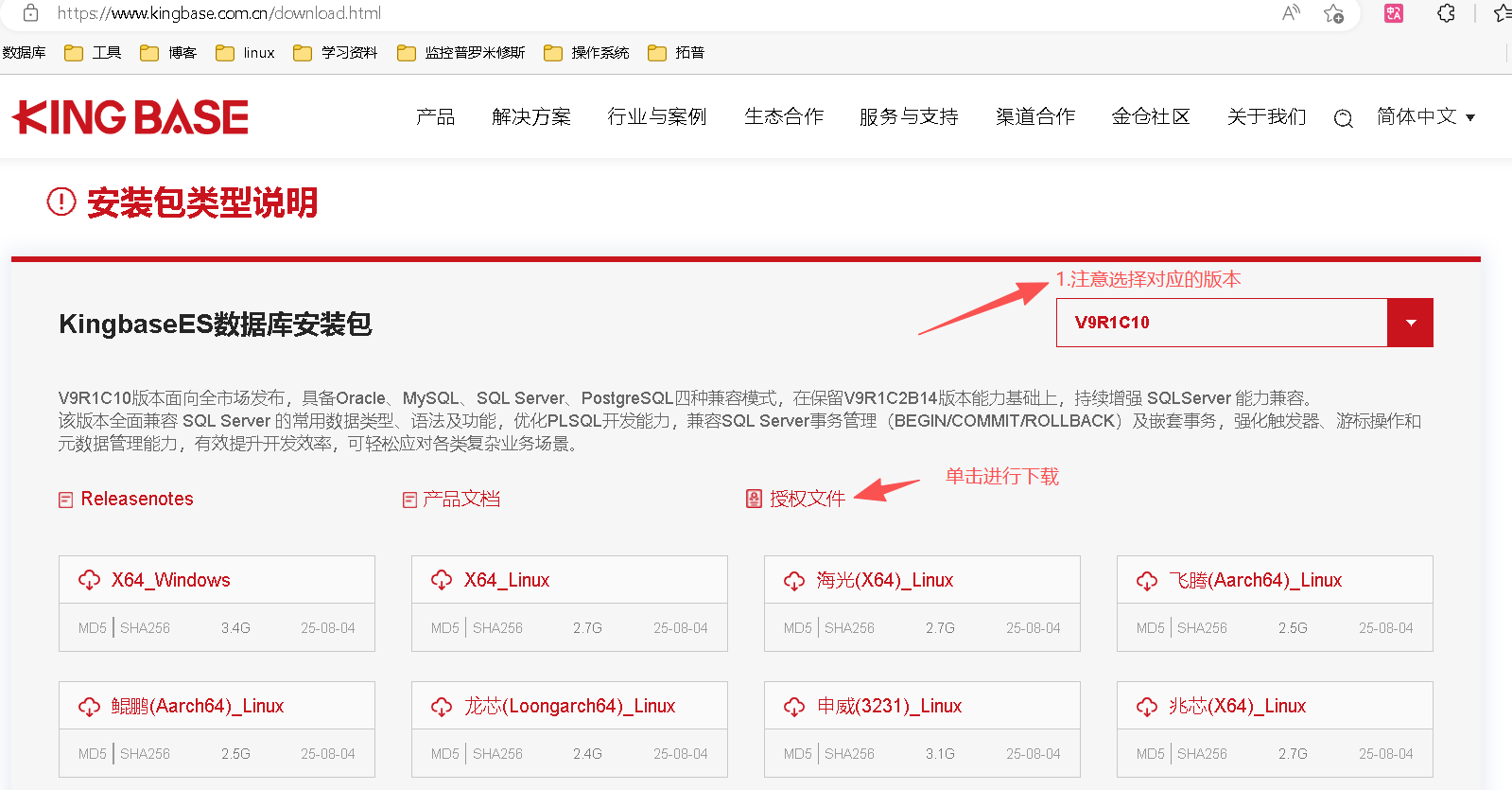Open the V9R1C10 version dropdown arrow
The image size is (1512, 790).
pyautogui.click(x=1410, y=323)
